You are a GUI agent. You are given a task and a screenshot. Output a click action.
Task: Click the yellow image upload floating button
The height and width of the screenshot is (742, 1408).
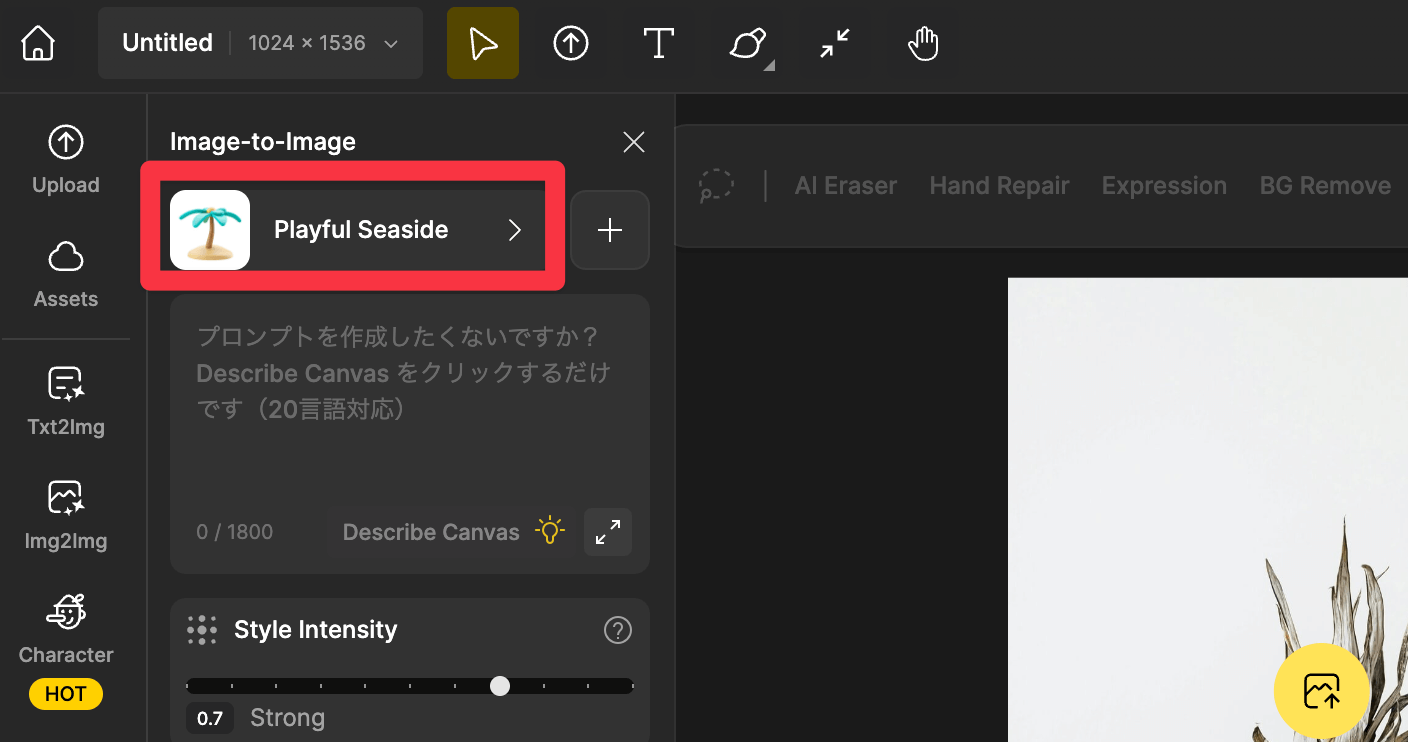1321,691
